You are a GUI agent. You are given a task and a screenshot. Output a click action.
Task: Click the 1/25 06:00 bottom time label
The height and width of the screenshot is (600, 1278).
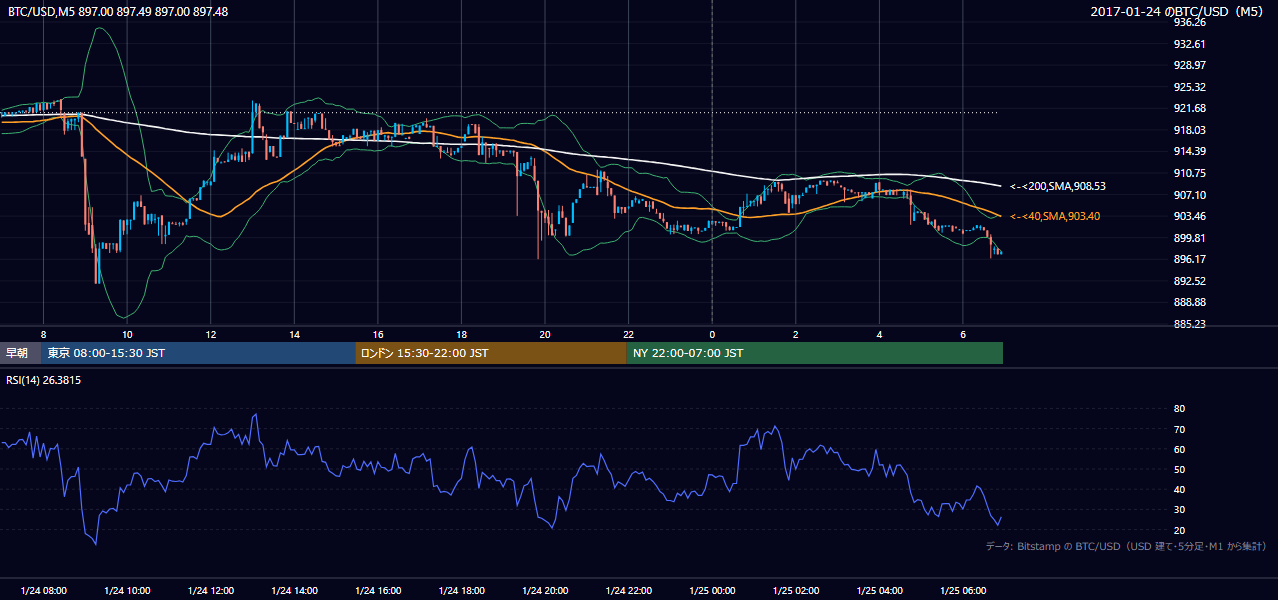pos(963,590)
